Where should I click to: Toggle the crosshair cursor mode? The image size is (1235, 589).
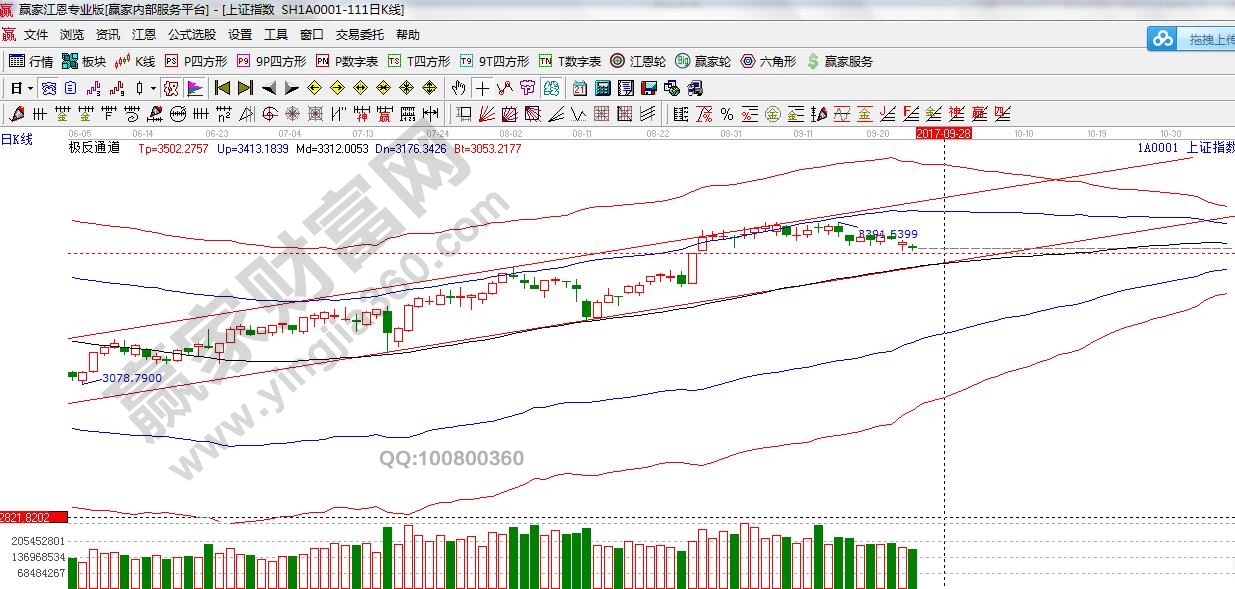tap(483, 88)
